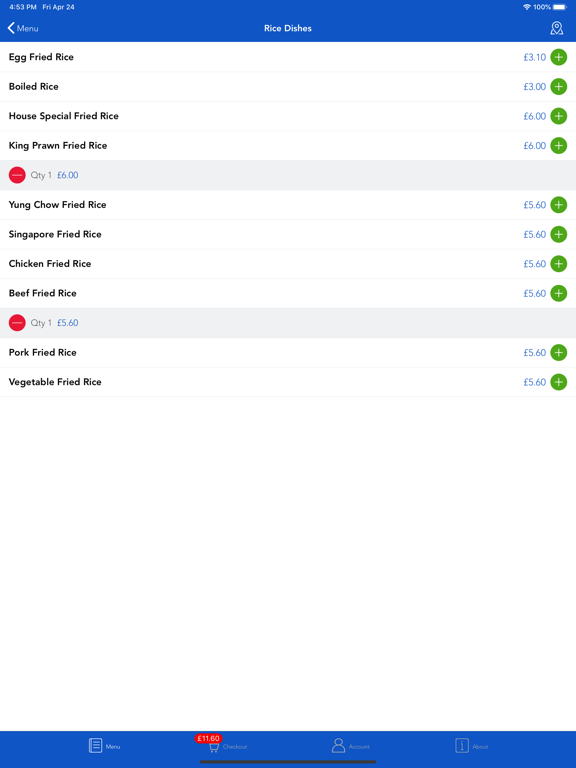The image size is (576, 768).
Task: Add Pork Fried Rice to basket
Action: coord(558,352)
